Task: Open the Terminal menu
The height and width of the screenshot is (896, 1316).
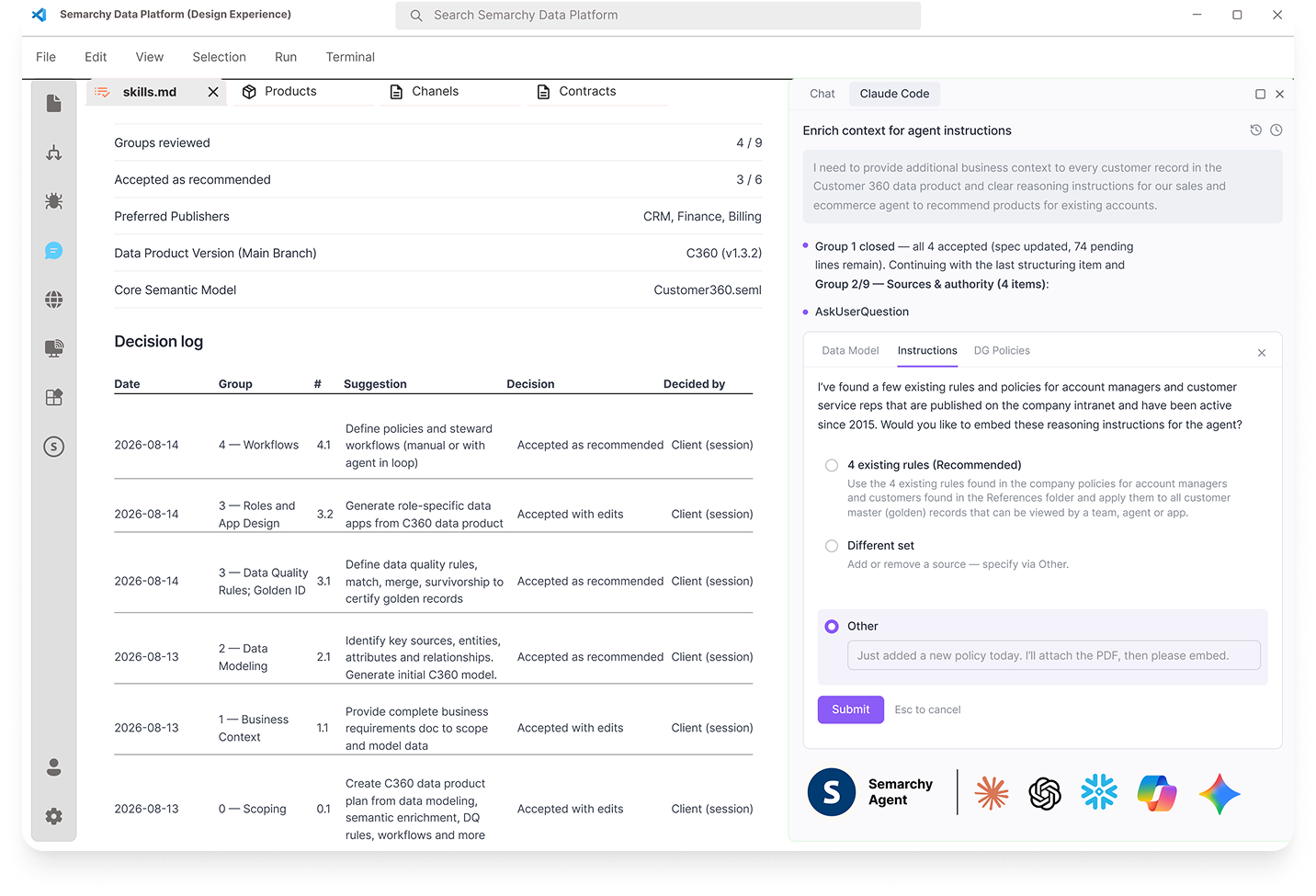Action: (x=350, y=57)
